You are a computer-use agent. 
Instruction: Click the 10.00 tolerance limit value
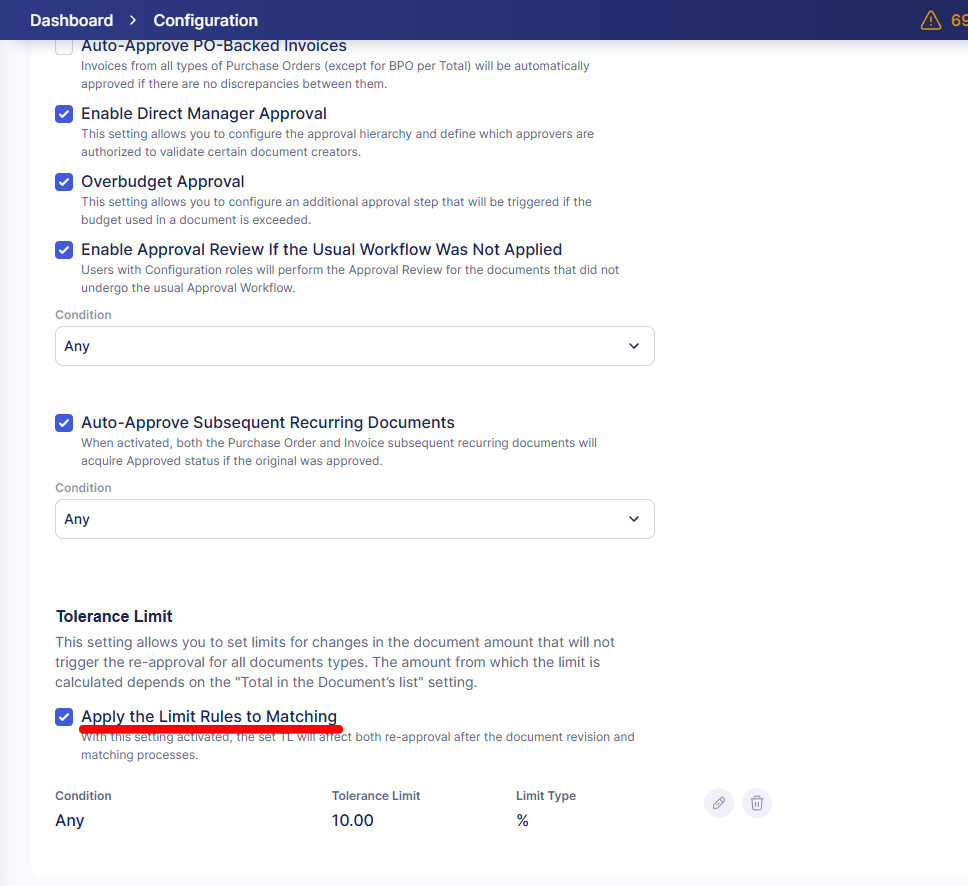tap(353, 820)
